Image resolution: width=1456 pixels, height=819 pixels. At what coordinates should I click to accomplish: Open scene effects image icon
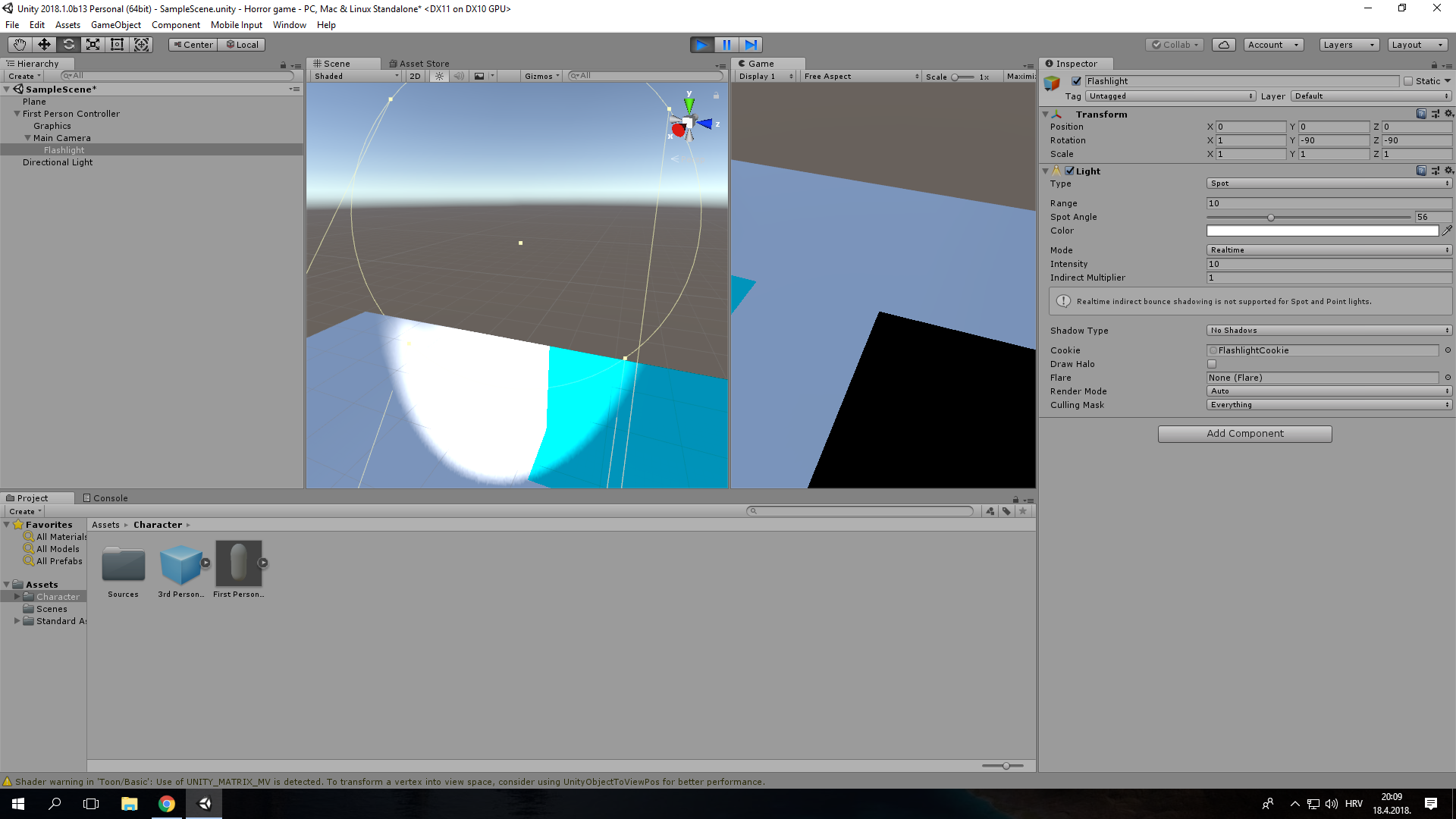pos(479,76)
